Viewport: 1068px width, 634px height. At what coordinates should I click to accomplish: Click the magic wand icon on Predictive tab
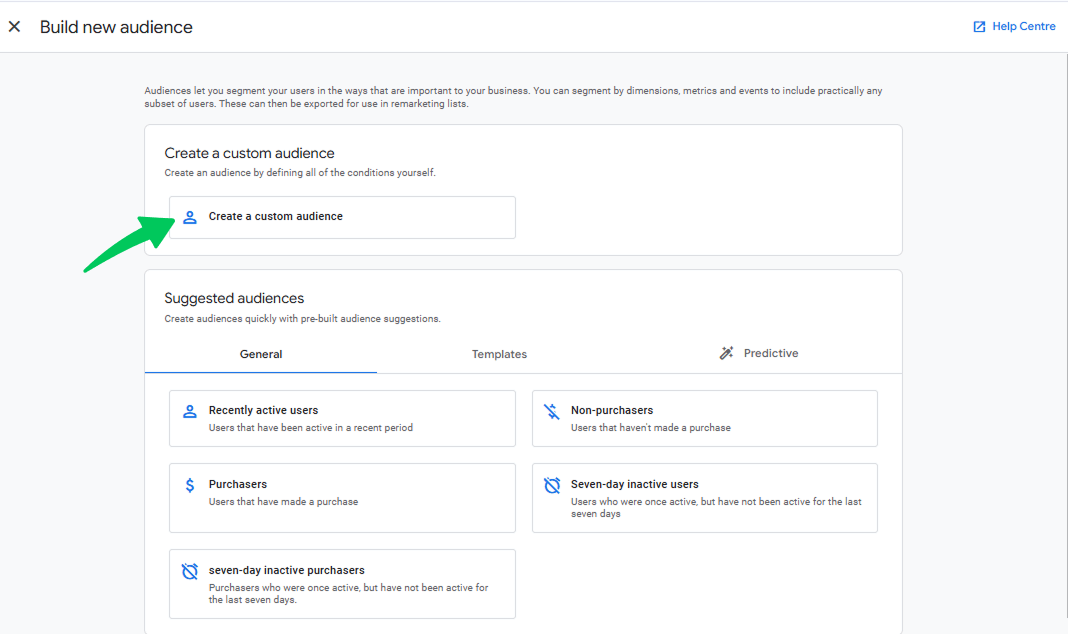click(726, 353)
